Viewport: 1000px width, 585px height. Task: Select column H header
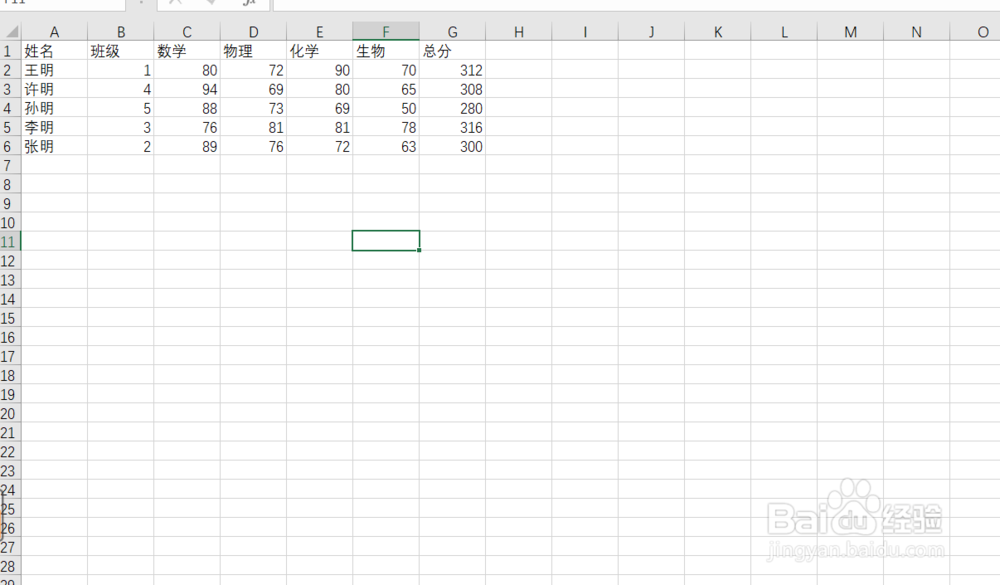pos(518,31)
